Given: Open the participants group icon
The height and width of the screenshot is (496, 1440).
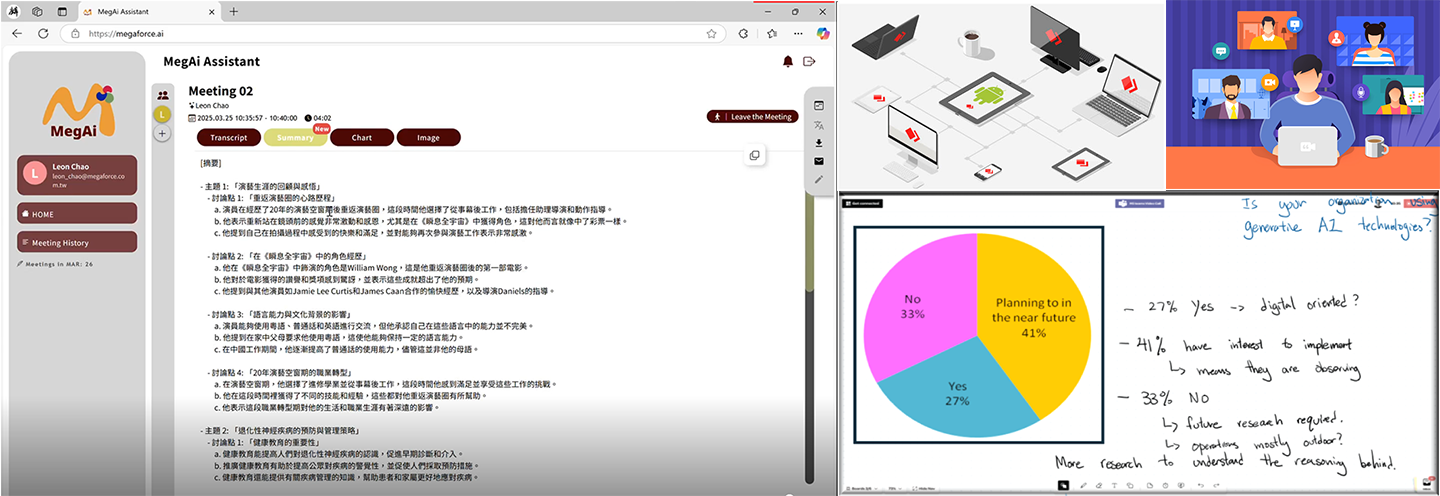Looking at the screenshot, I should click(x=162, y=95).
